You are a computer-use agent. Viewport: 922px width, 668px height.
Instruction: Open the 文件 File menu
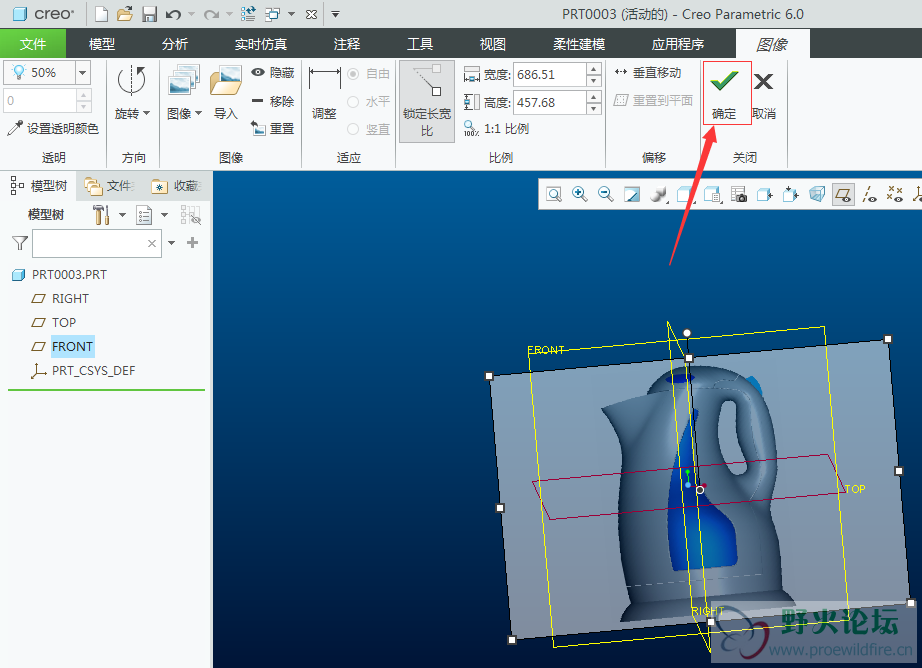33,44
